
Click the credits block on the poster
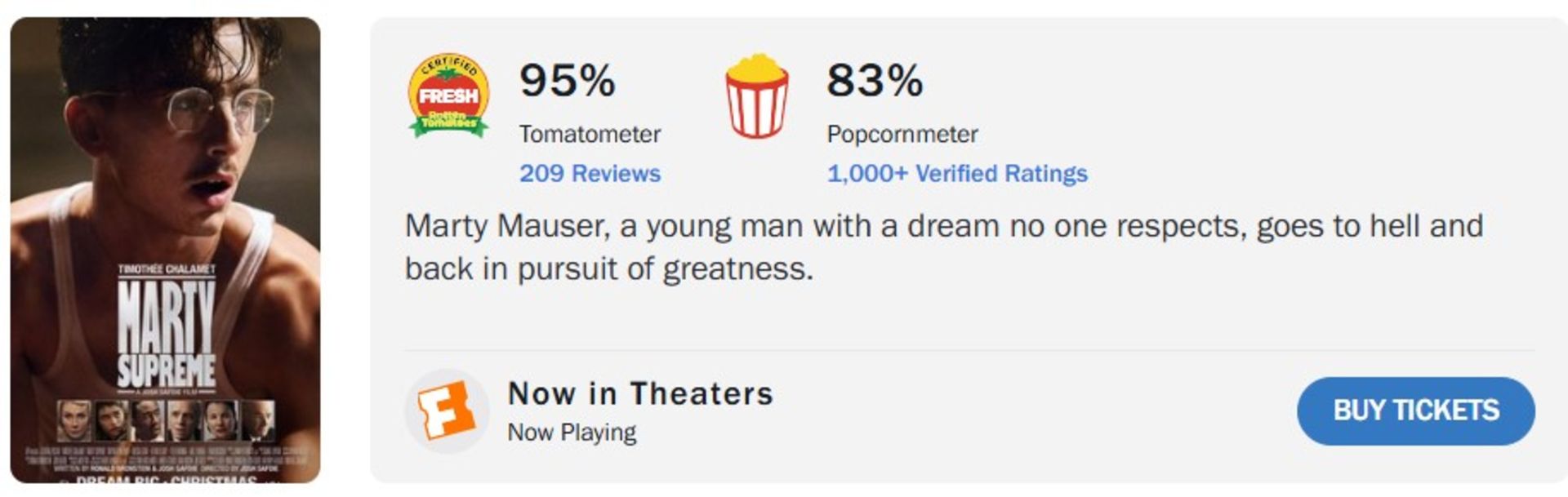click(x=166, y=458)
